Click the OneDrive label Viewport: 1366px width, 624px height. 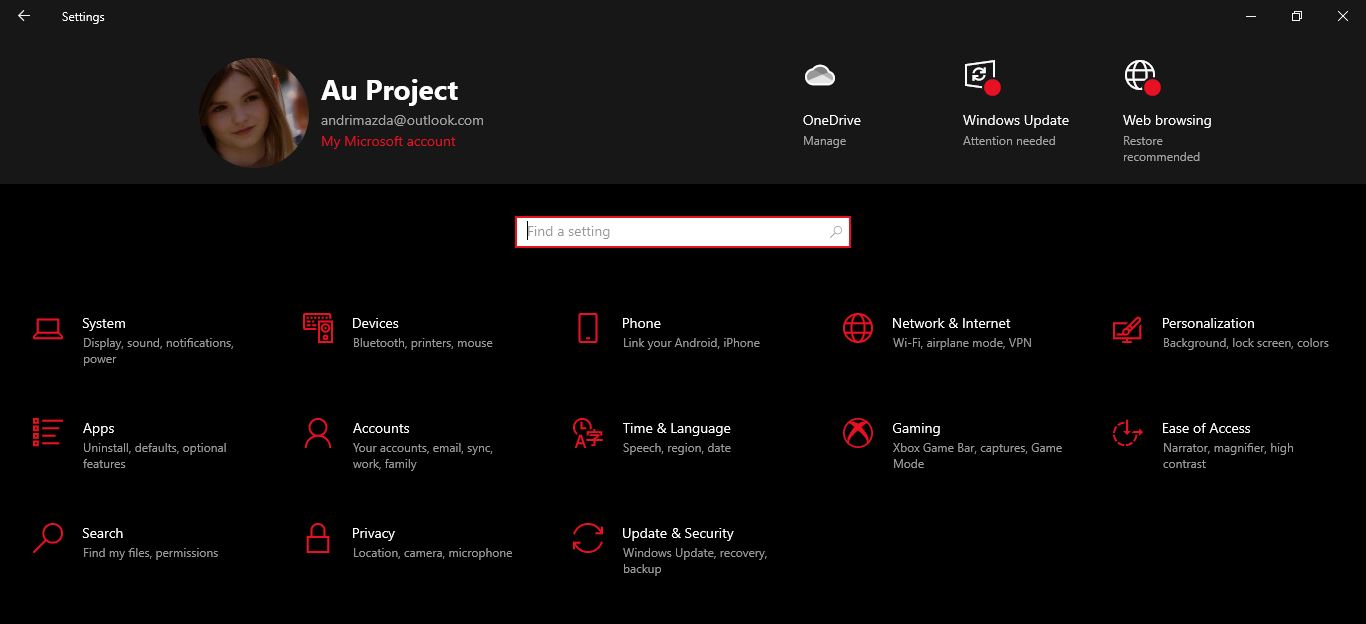click(832, 120)
